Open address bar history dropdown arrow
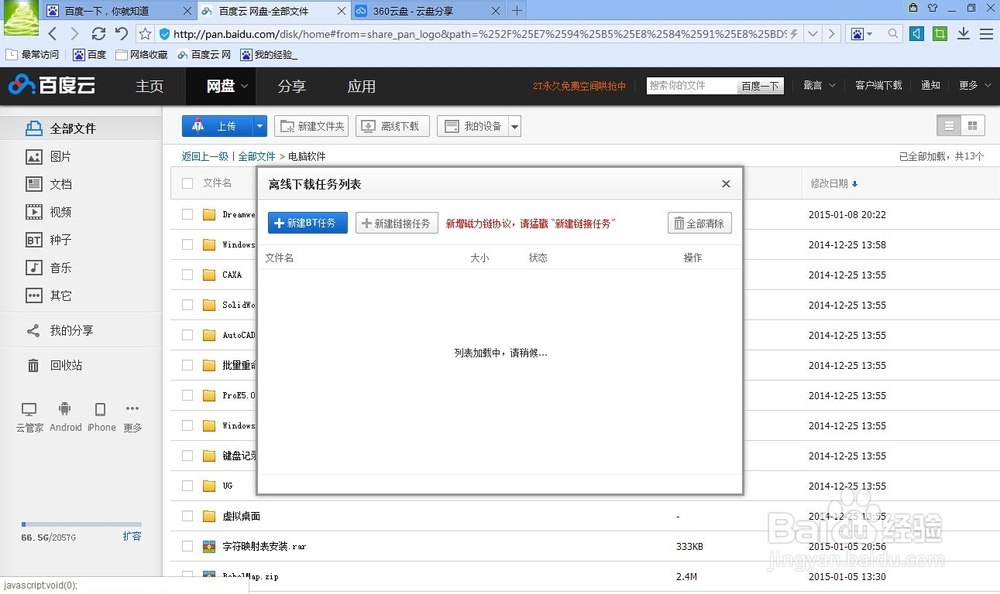The image size is (1000, 594). tap(812, 34)
